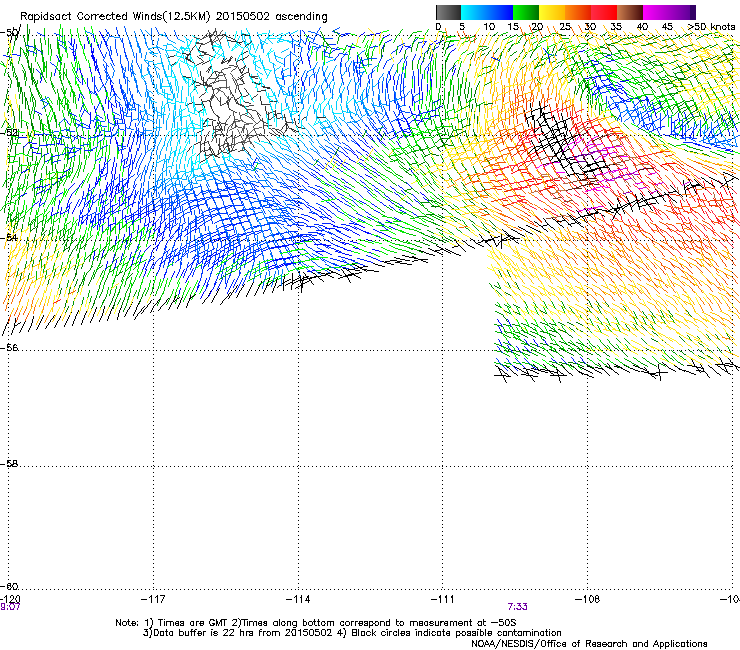Click the legend label '40'
Viewport: 740px width, 650px height.
[642, 27]
